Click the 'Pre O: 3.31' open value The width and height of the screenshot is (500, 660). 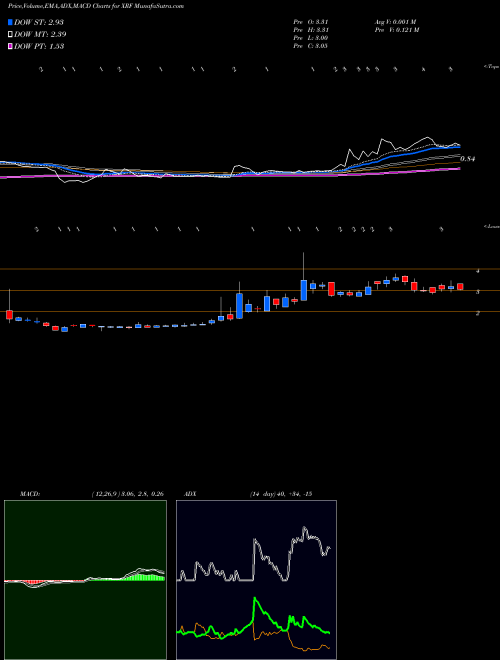pos(311,21)
